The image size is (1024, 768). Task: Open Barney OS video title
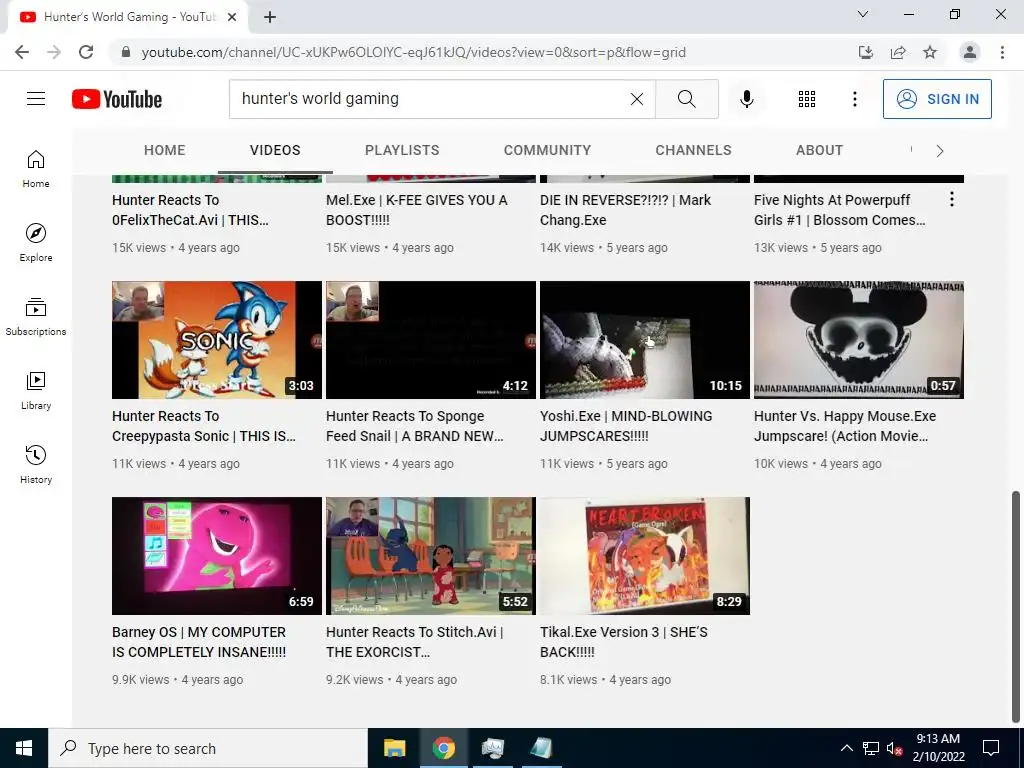199,642
